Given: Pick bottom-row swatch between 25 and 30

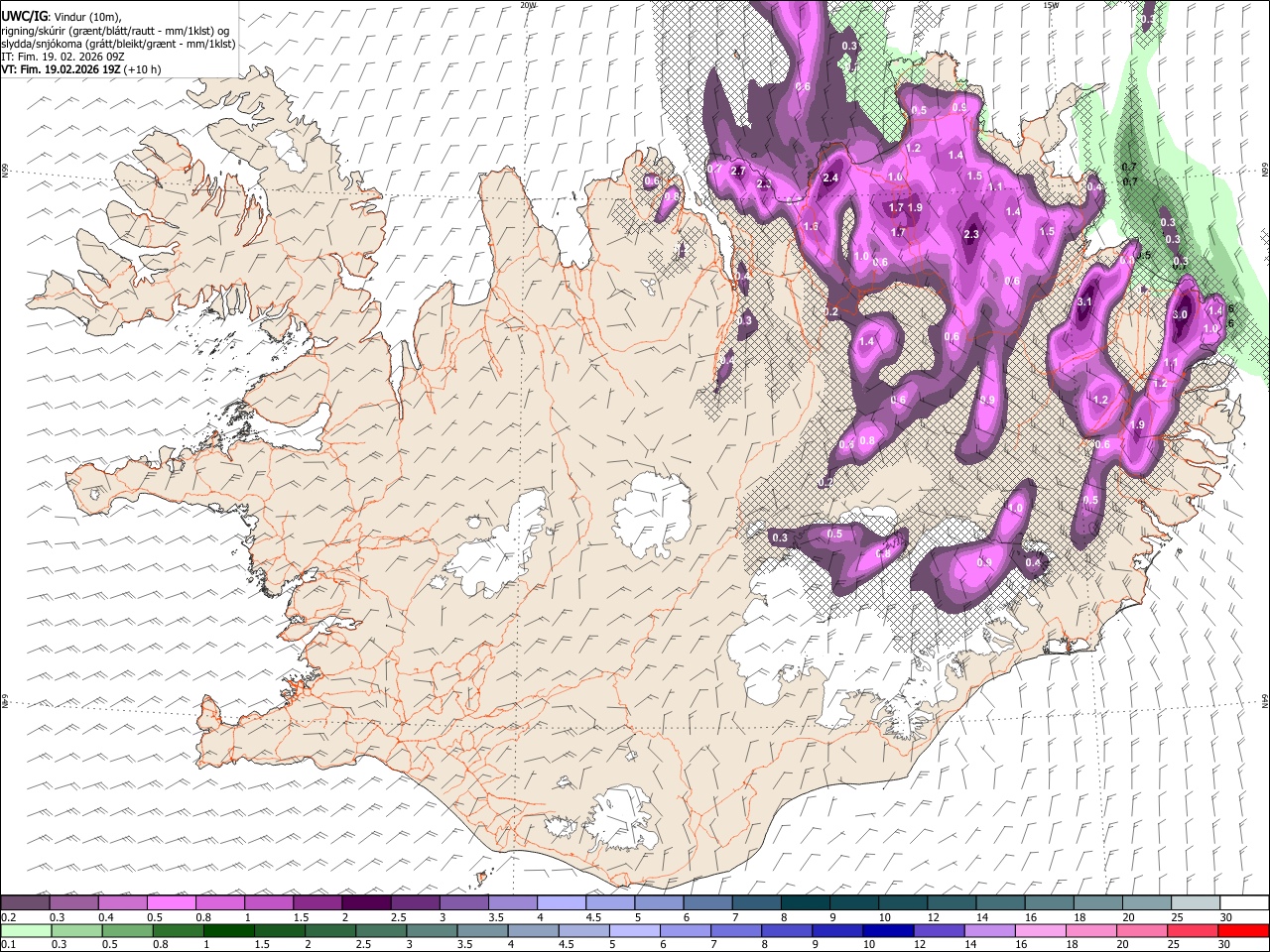Looking at the screenshot, I should [x=1194, y=930].
